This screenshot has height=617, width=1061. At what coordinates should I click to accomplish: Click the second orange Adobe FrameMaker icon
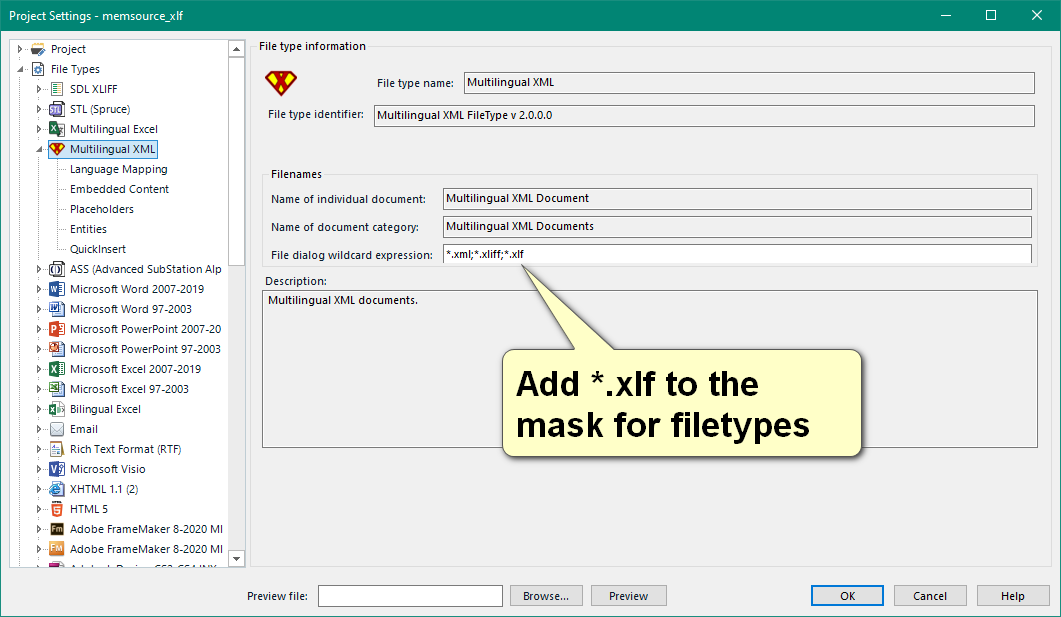click(x=57, y=549)
